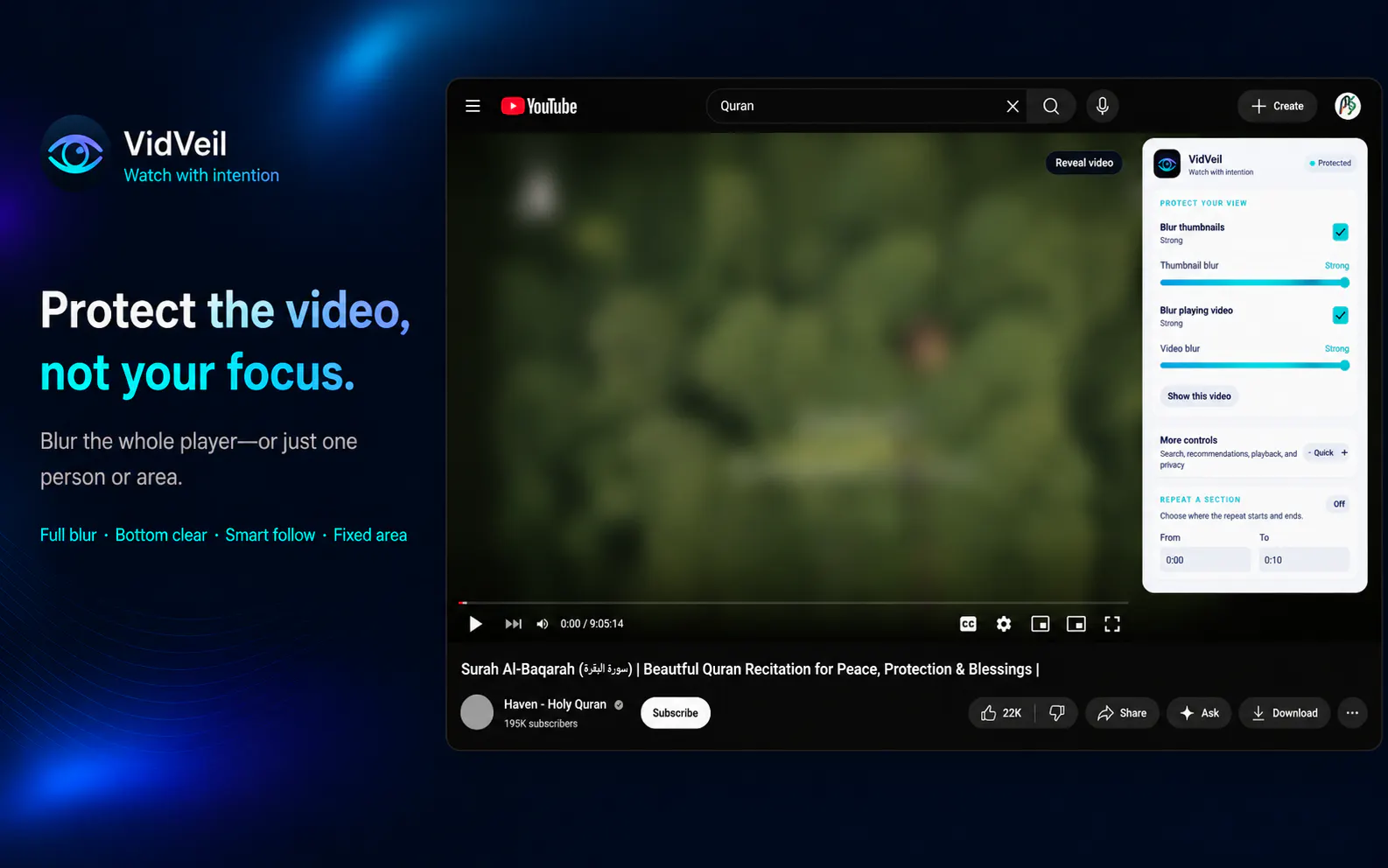Click the VidVeil eye icon in the popup
1388x868 pixels.
click(1167, 164)
